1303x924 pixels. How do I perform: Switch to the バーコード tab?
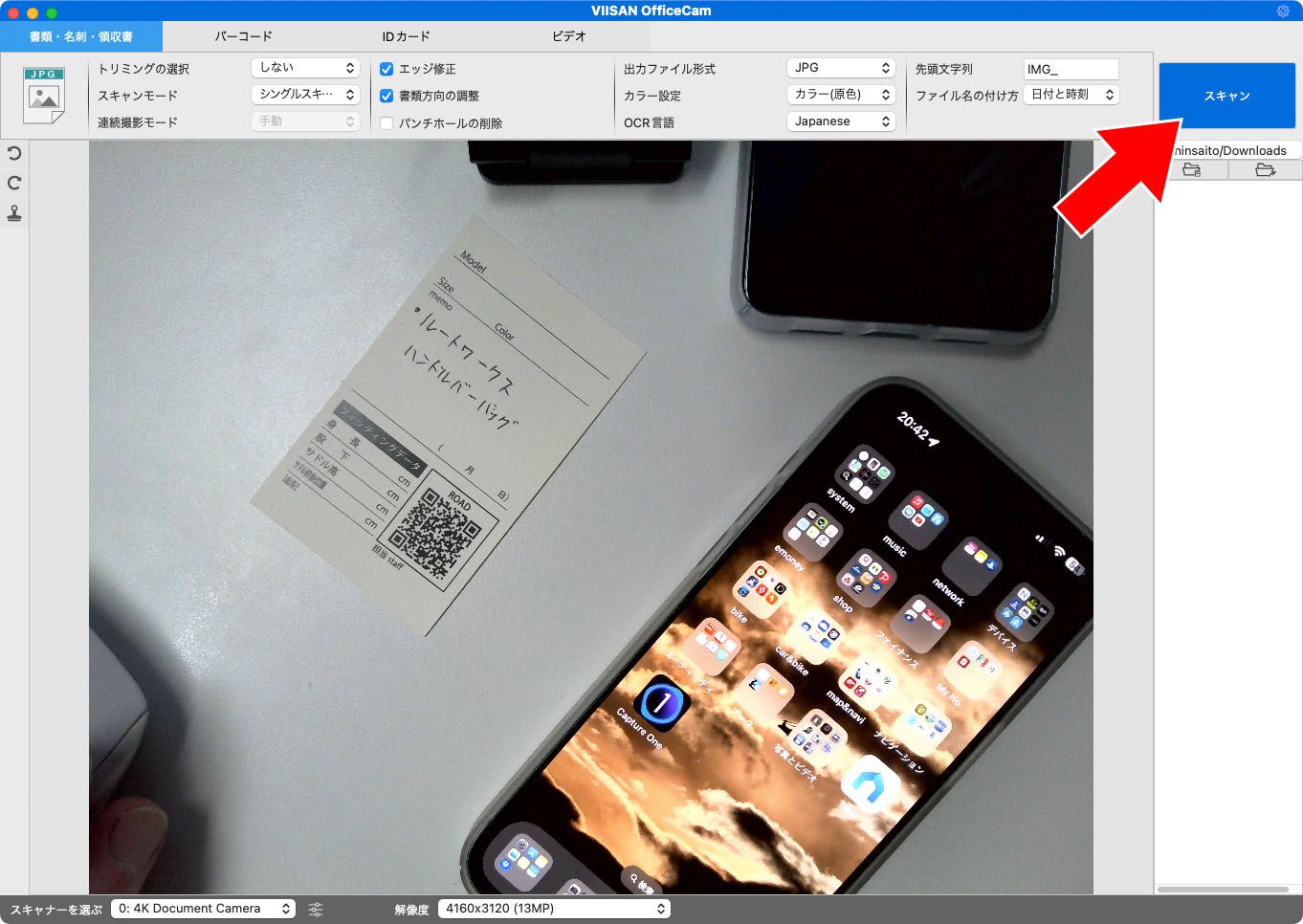pos(243,36)
